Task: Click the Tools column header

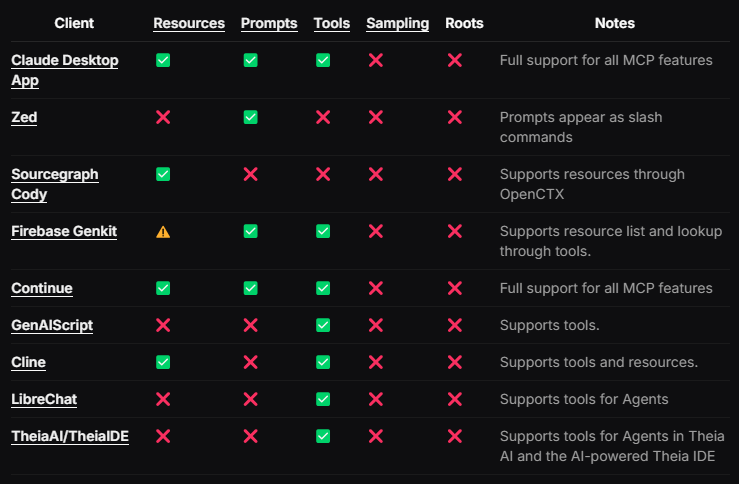Action: (332, 23)
